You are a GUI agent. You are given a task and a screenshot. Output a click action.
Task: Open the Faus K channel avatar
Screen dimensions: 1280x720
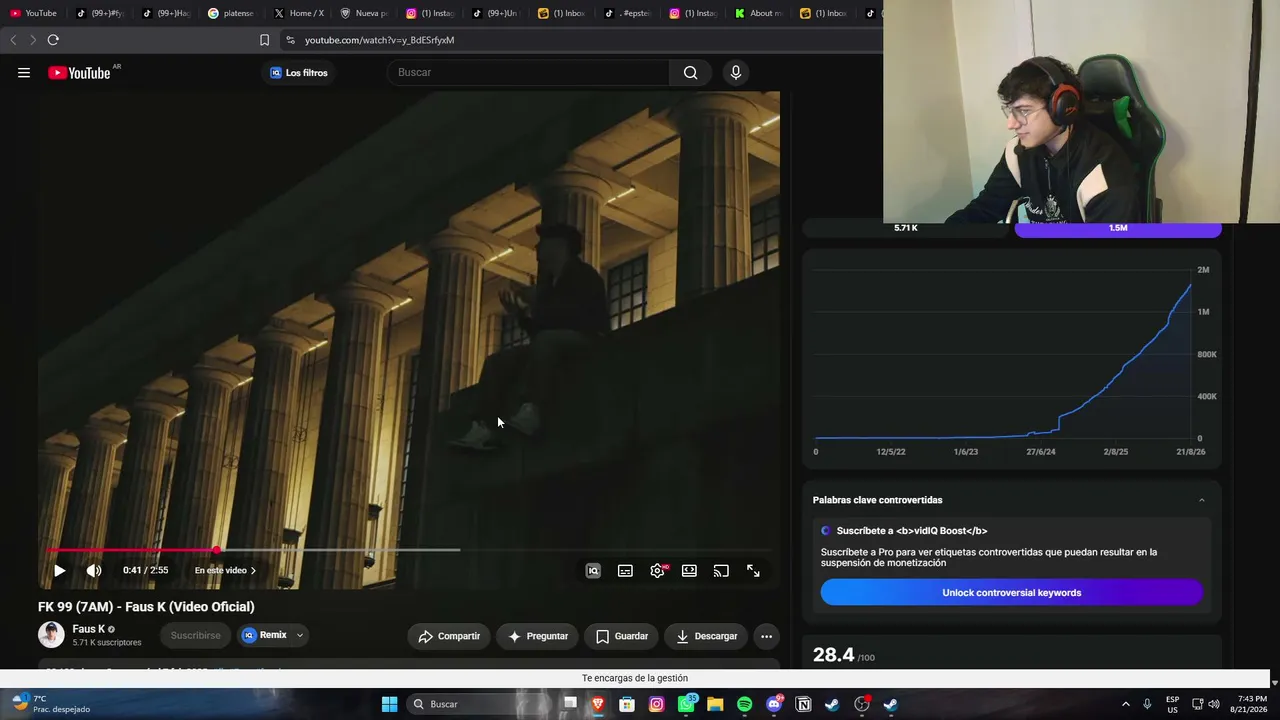tap(51, 635)
